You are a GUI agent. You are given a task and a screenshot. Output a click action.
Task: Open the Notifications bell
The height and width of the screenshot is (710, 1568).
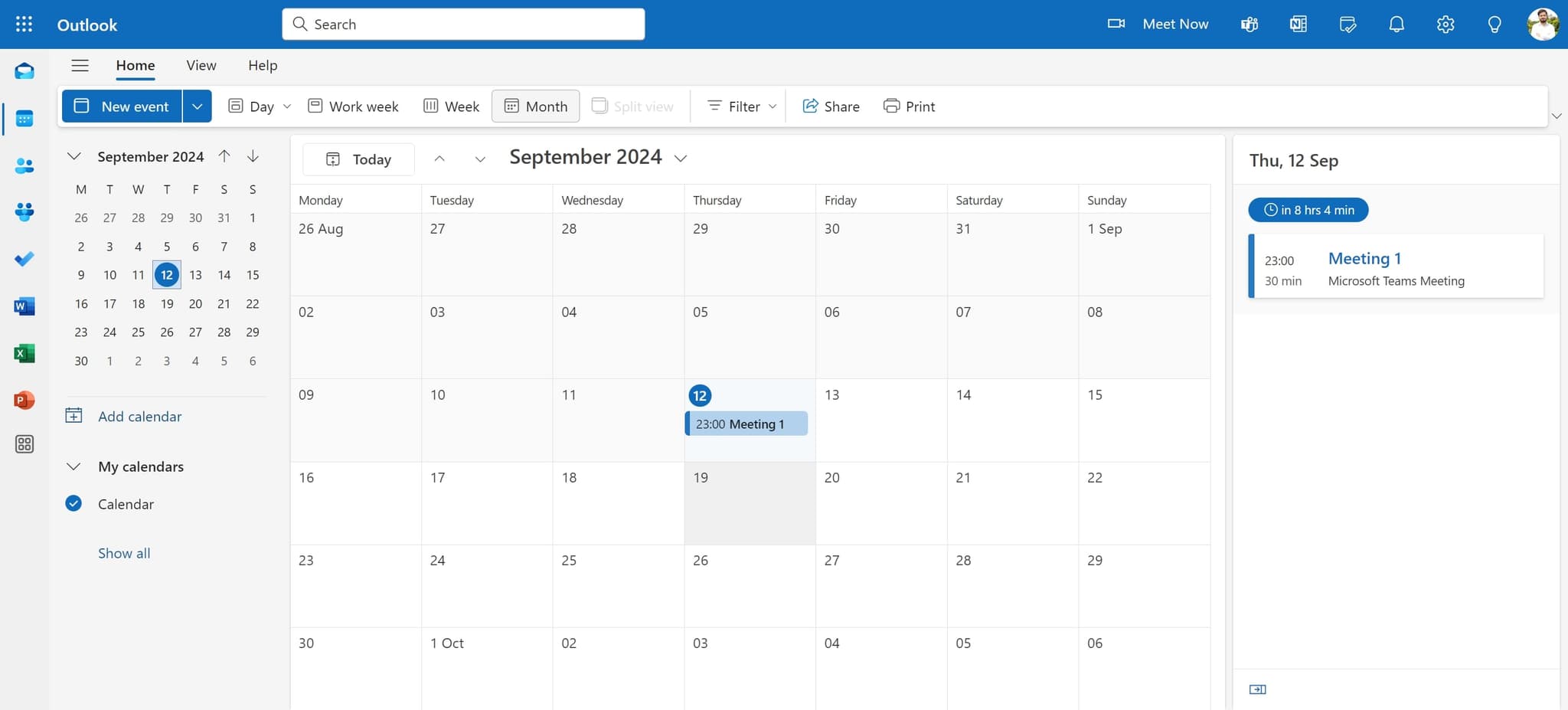coord(1396,24)
